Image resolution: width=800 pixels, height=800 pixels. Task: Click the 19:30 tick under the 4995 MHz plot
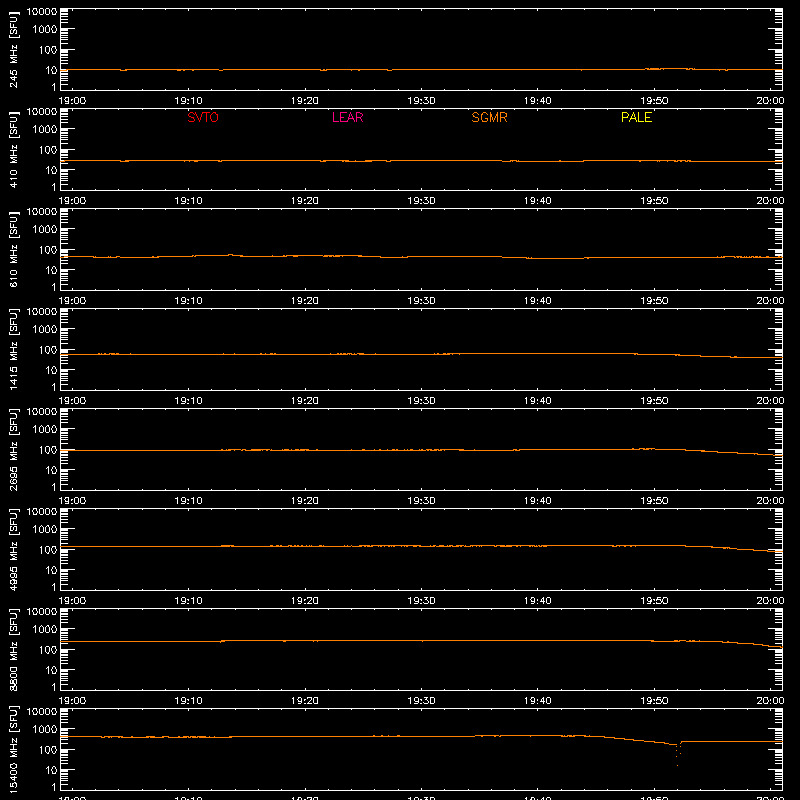(421, 601)
